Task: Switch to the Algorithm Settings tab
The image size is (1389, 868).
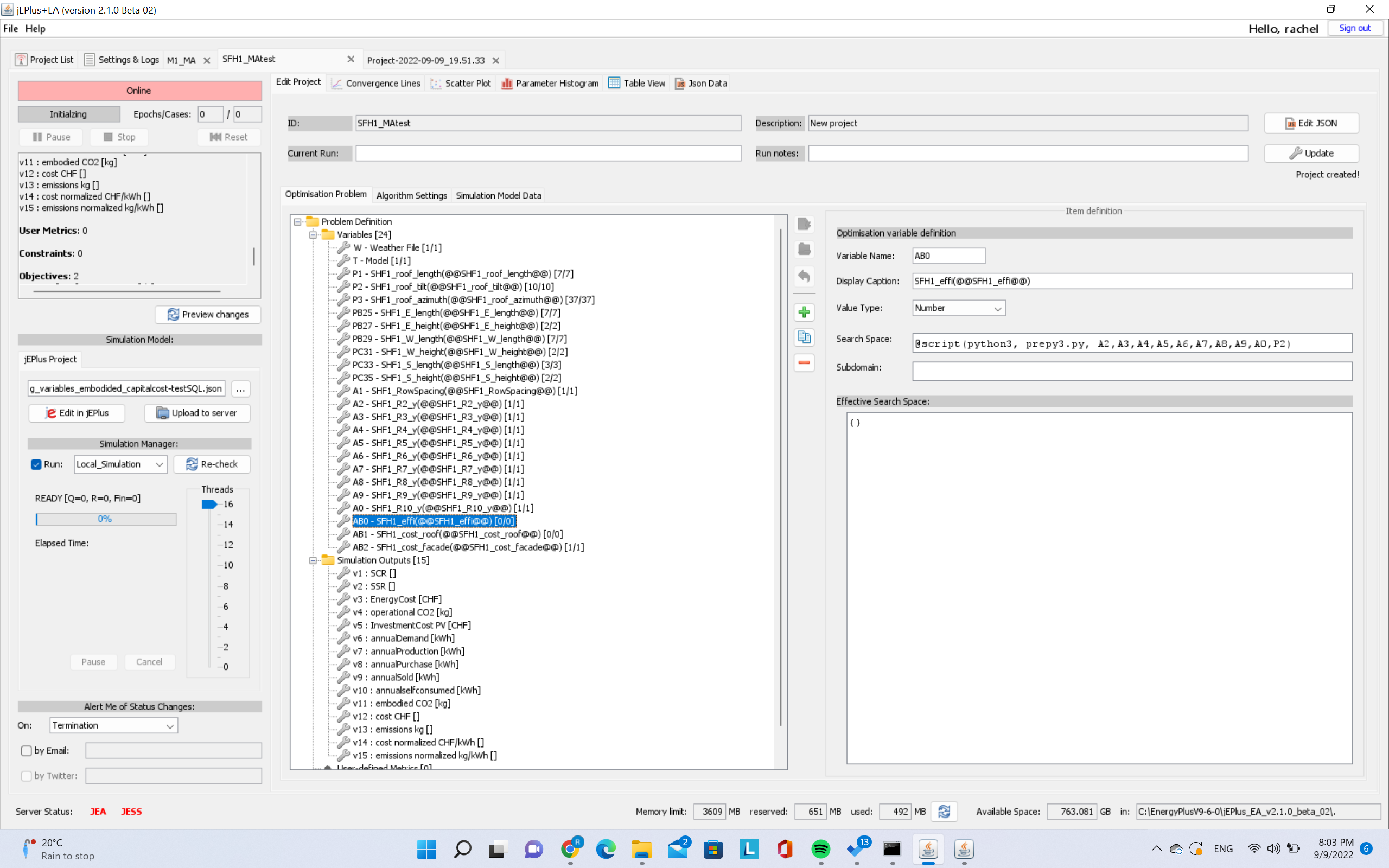Action: click(x=411, y=195)
